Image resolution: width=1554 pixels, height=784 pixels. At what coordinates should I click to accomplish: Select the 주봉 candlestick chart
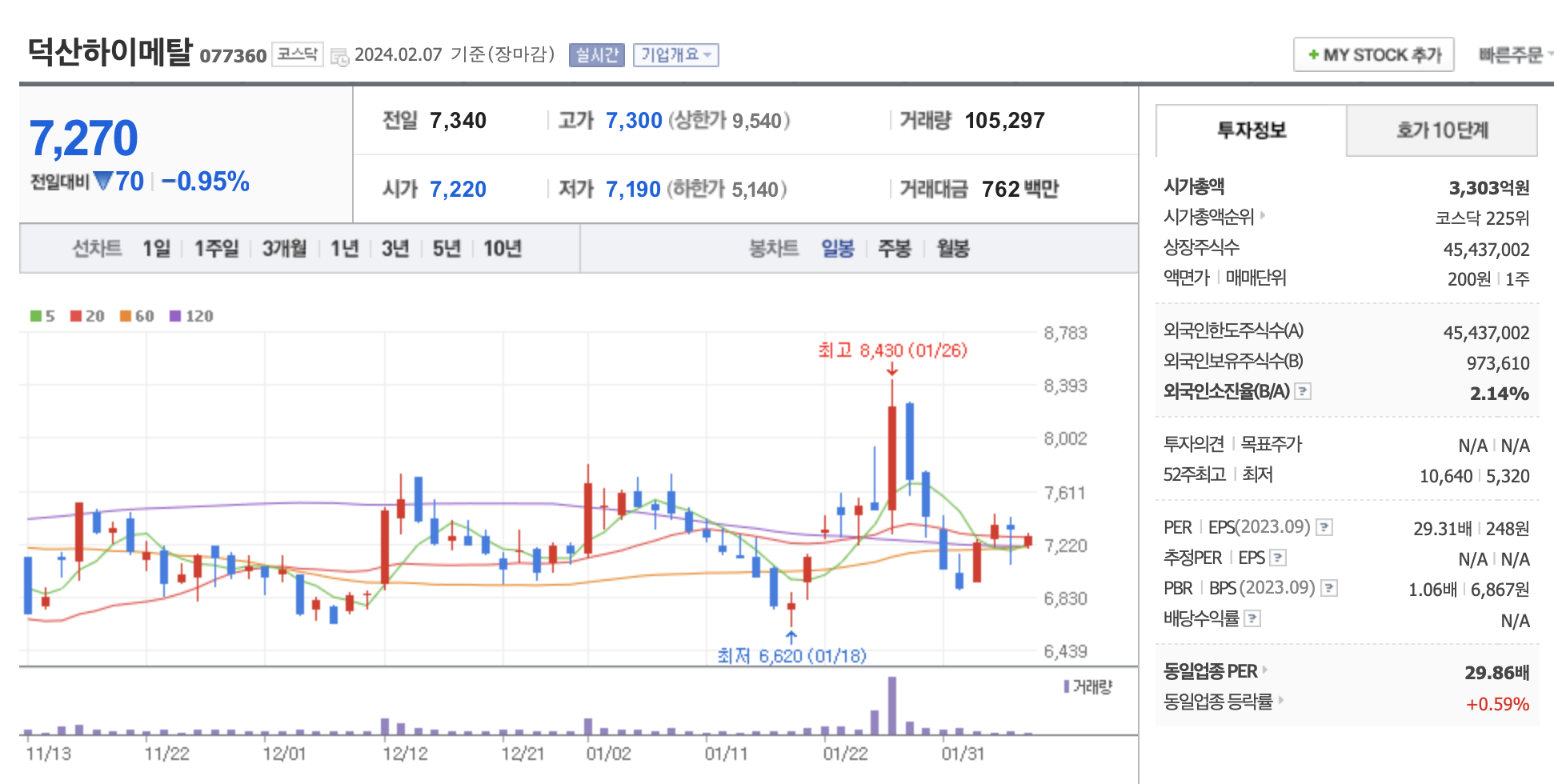895,249
